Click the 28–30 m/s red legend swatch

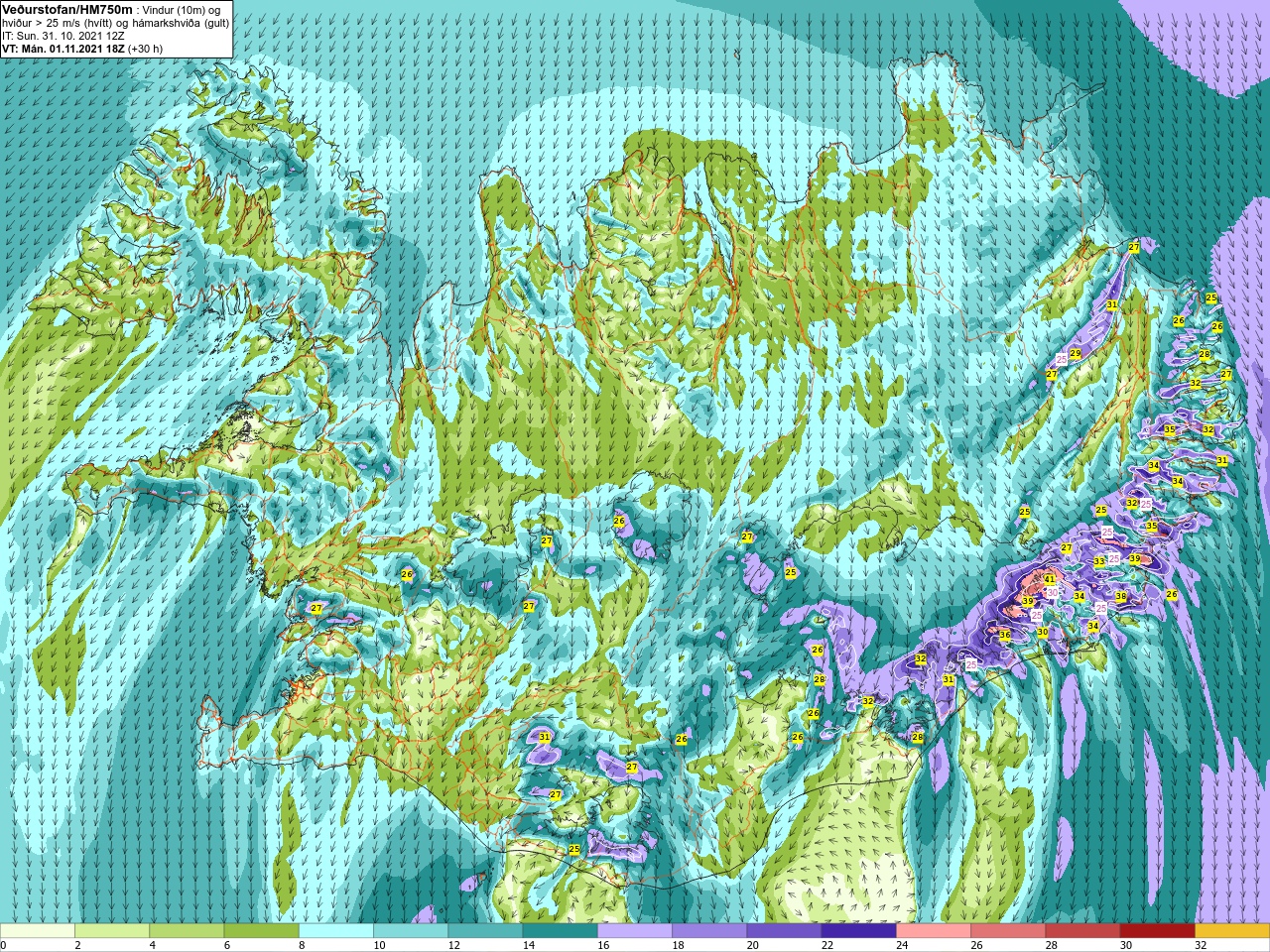1082,931
